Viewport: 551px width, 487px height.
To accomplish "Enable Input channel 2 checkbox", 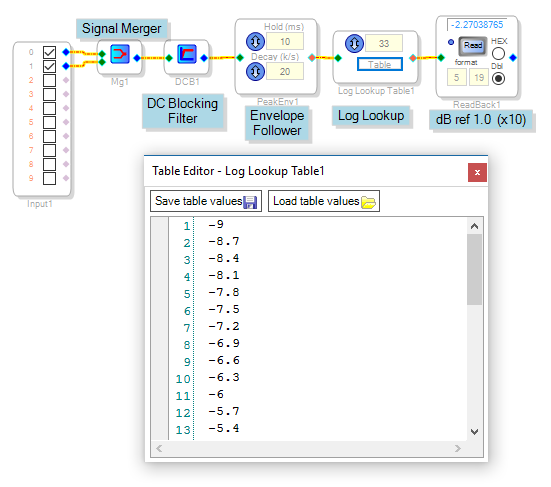I will (x=49, y=80).
